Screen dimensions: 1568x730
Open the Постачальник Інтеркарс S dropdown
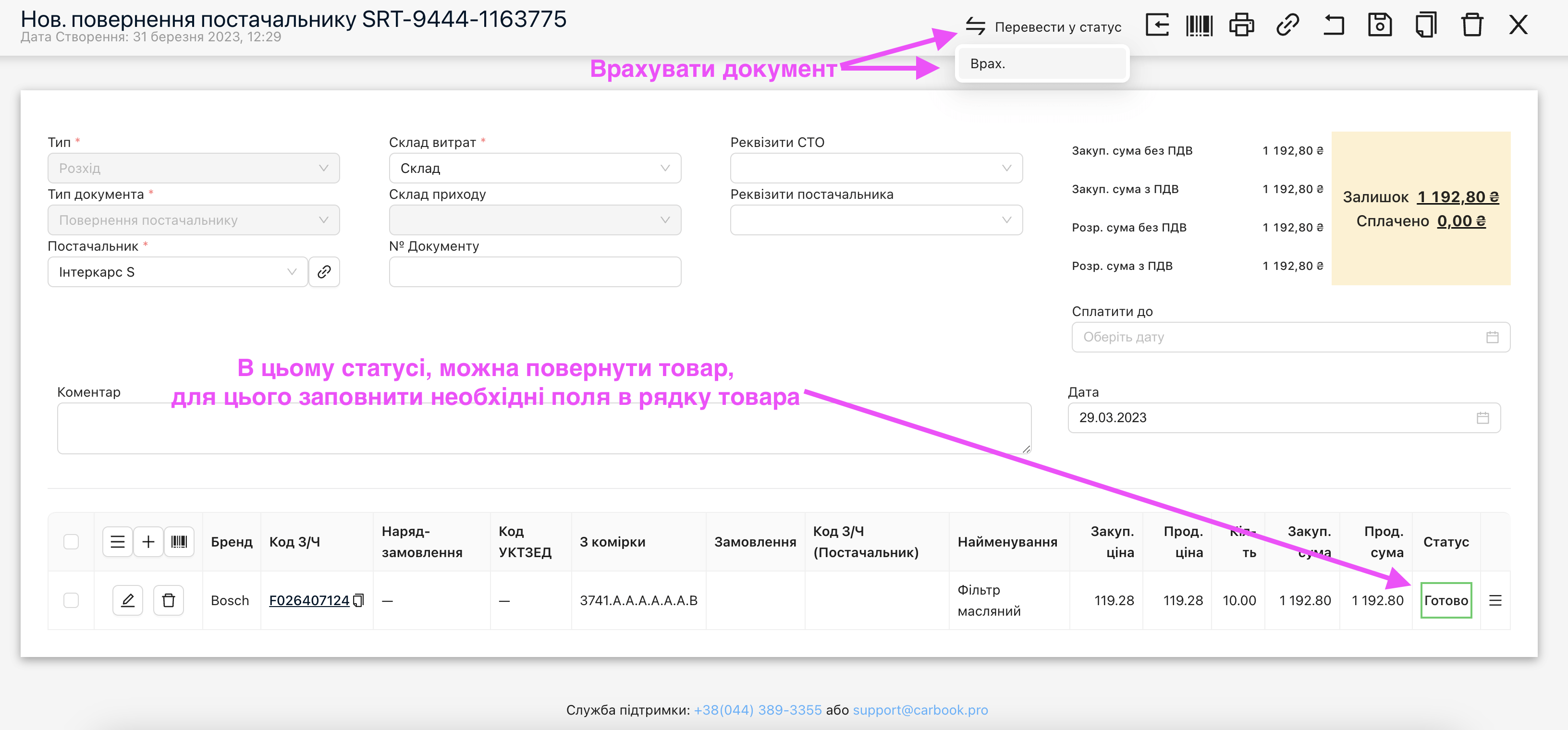pyautogui.click(x=177, y=272)
